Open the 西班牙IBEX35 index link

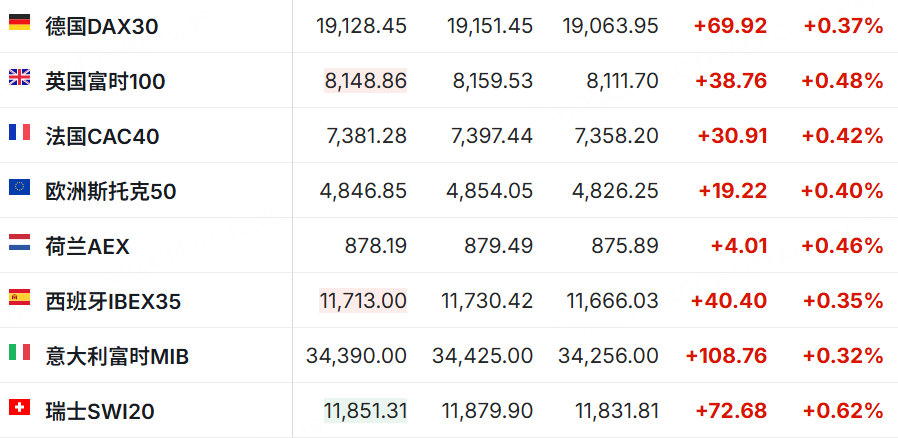pos(113,301)
